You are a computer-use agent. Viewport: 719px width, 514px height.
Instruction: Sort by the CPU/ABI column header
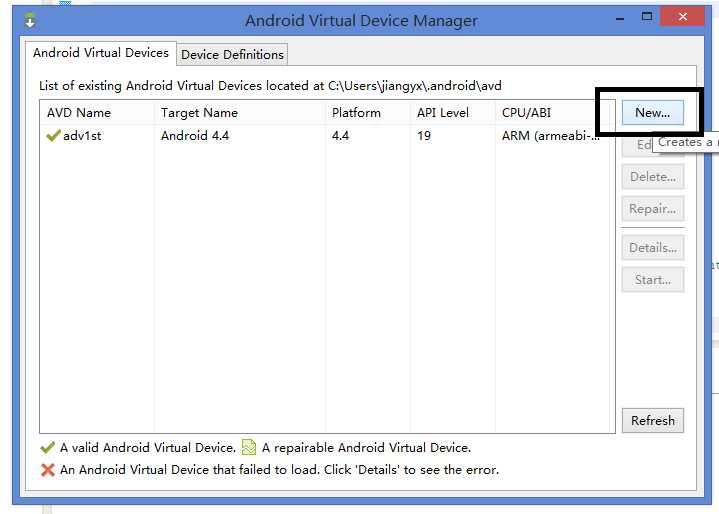555,113
